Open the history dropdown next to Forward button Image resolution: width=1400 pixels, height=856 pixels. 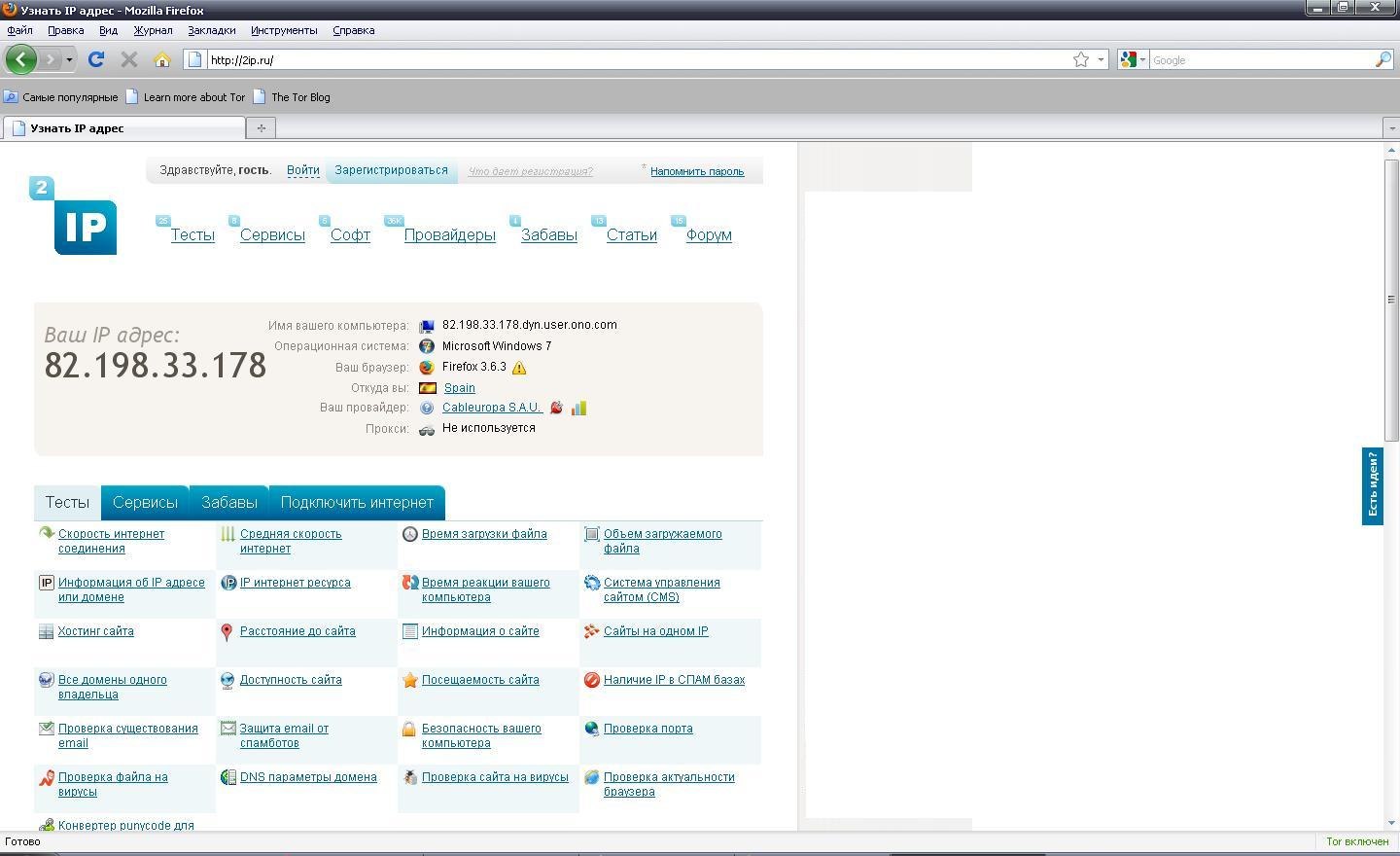pyautogui.click(x=69, y=59)
